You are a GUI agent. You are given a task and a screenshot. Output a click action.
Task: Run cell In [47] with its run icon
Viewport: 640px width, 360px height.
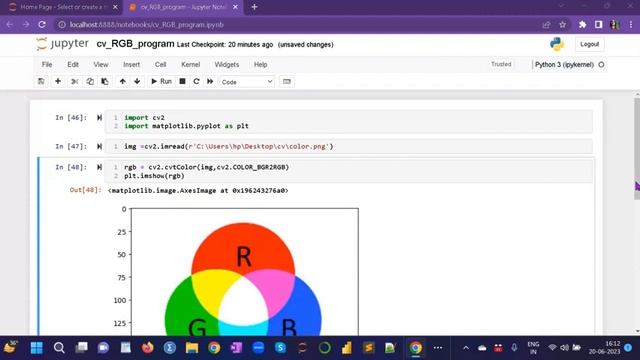[99, 146]
